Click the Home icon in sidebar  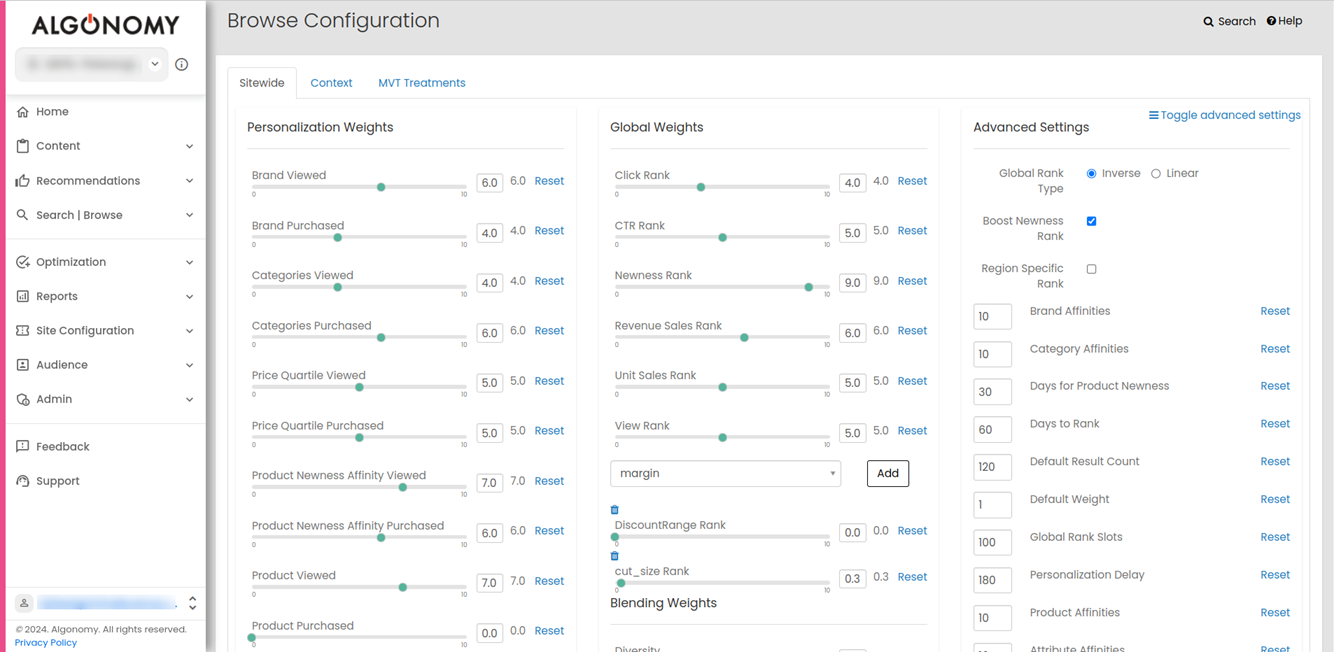coord(23,112)
